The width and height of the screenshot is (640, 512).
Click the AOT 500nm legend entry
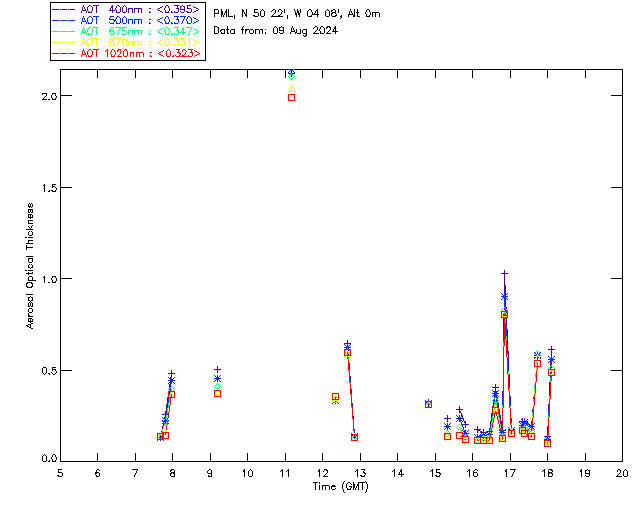(127, 20)
